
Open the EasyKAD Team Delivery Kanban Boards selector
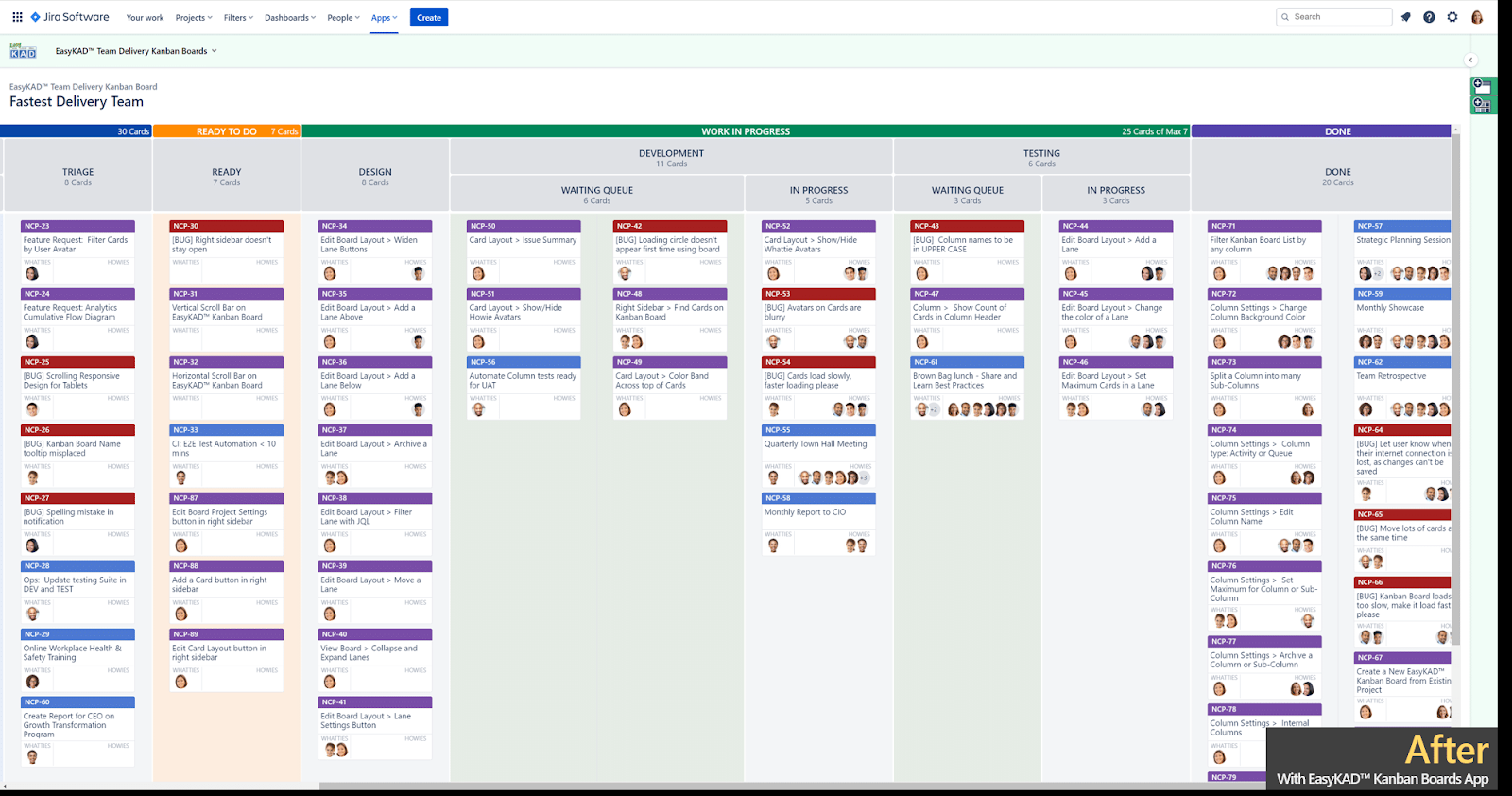136,51
